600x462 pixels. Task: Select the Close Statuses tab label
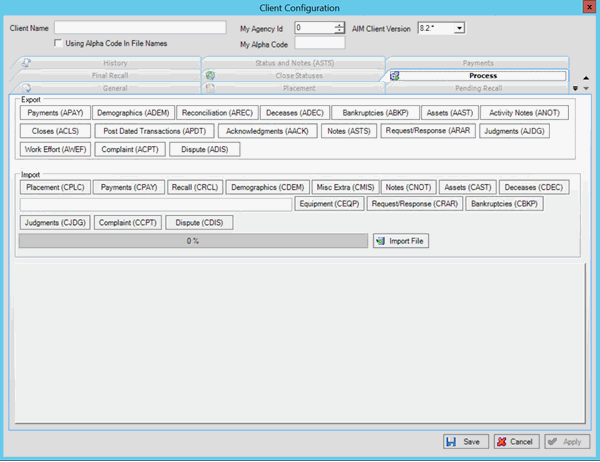(299, 75)
